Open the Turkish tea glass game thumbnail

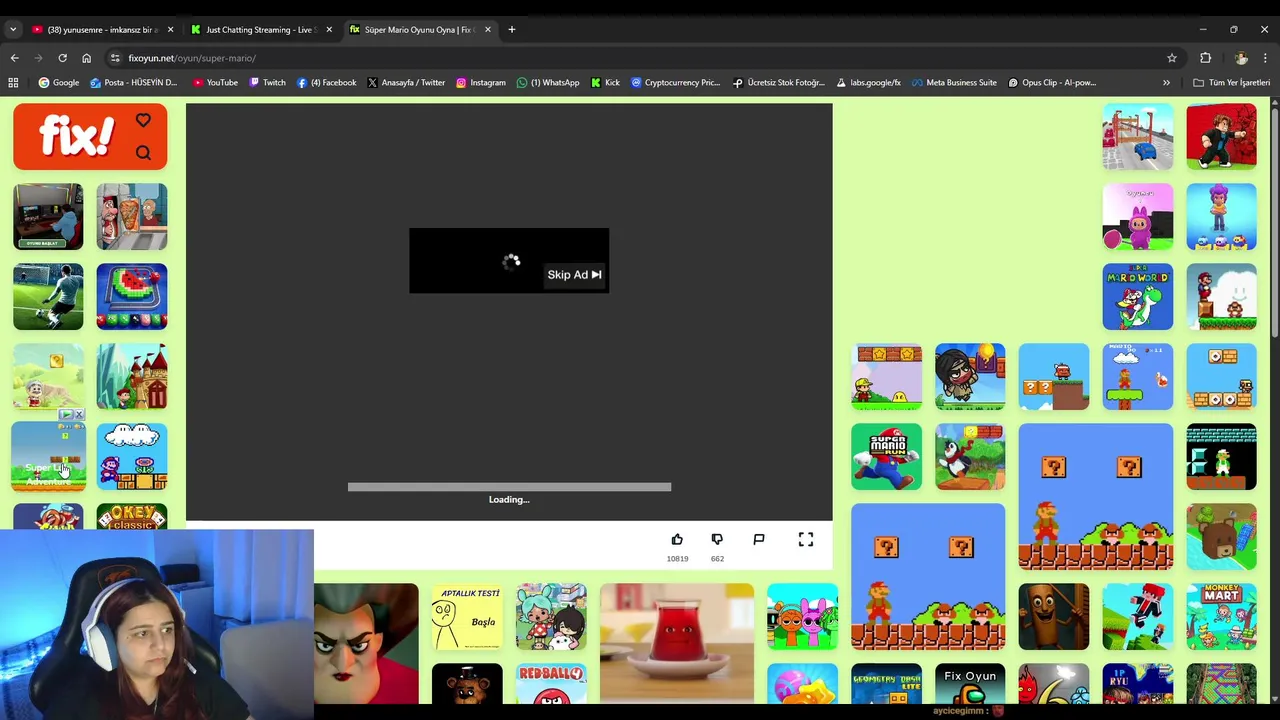click(677, 644)
